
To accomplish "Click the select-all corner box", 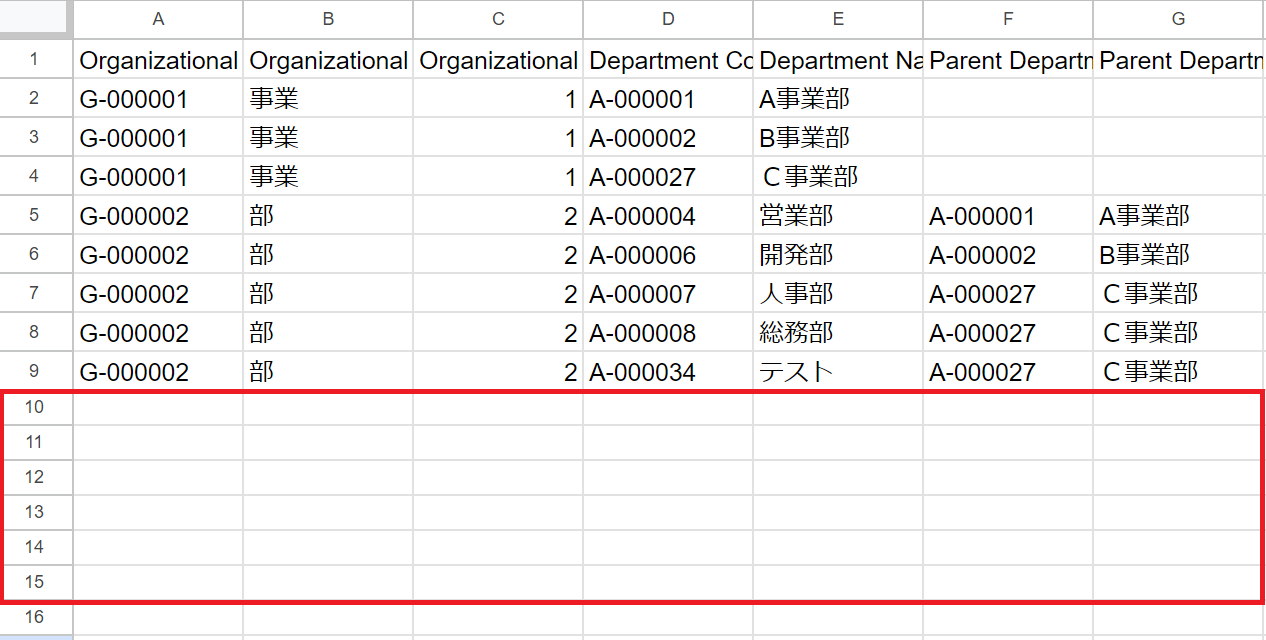I will [35, 19].
